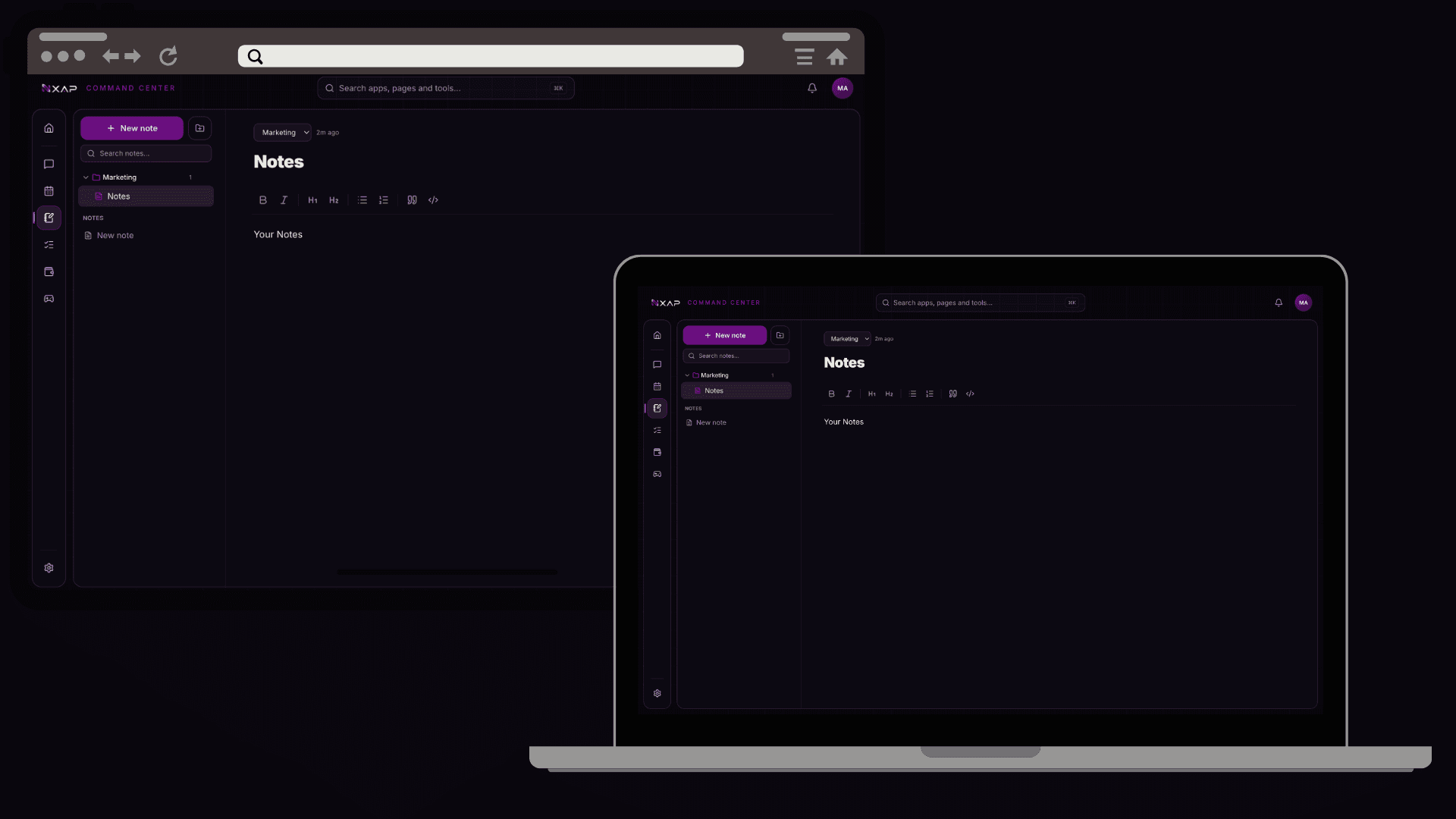Open checklist tasks icon in laptop screen sidebar

(x=657, y=430)
